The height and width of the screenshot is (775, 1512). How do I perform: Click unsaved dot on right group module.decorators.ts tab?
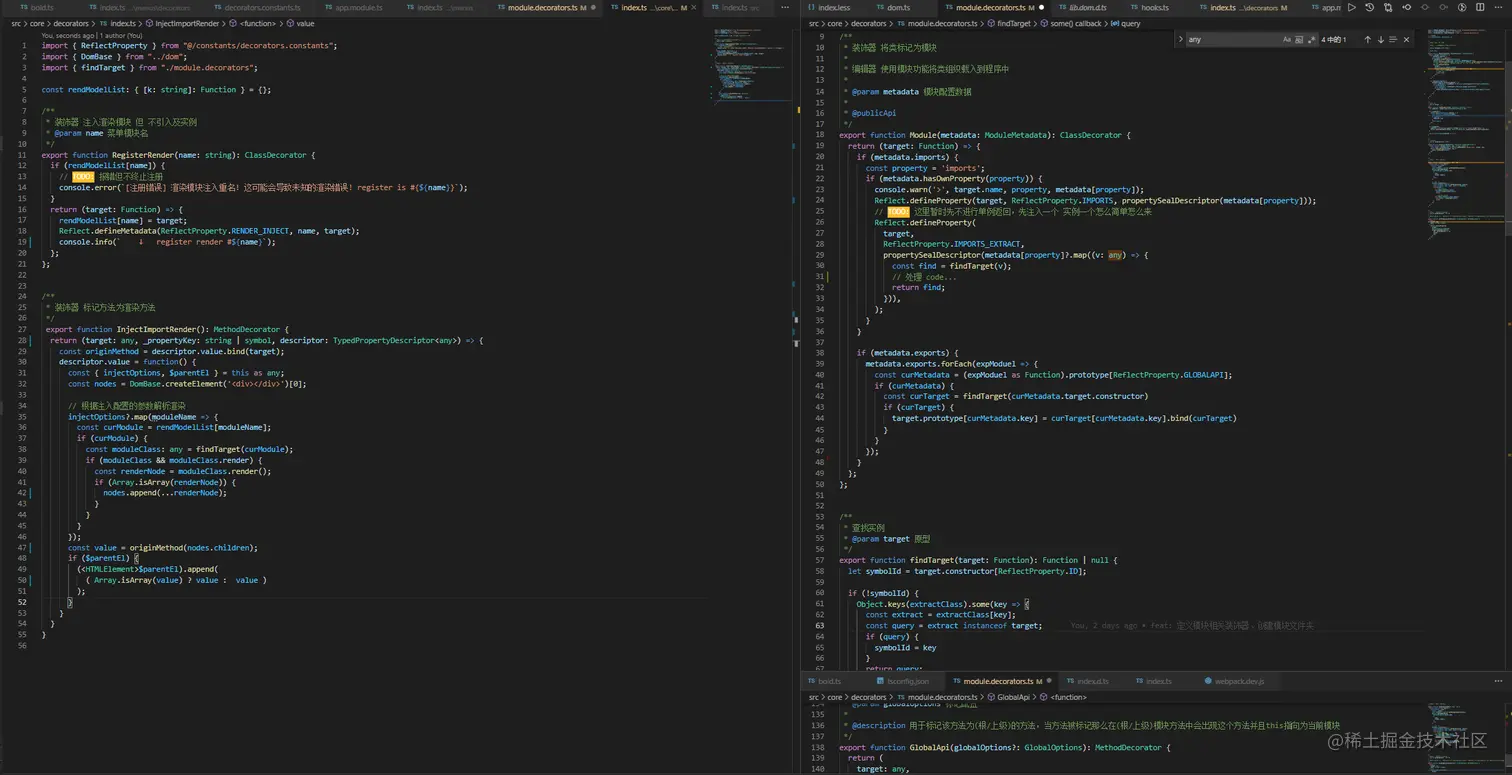click(1041, 8)
